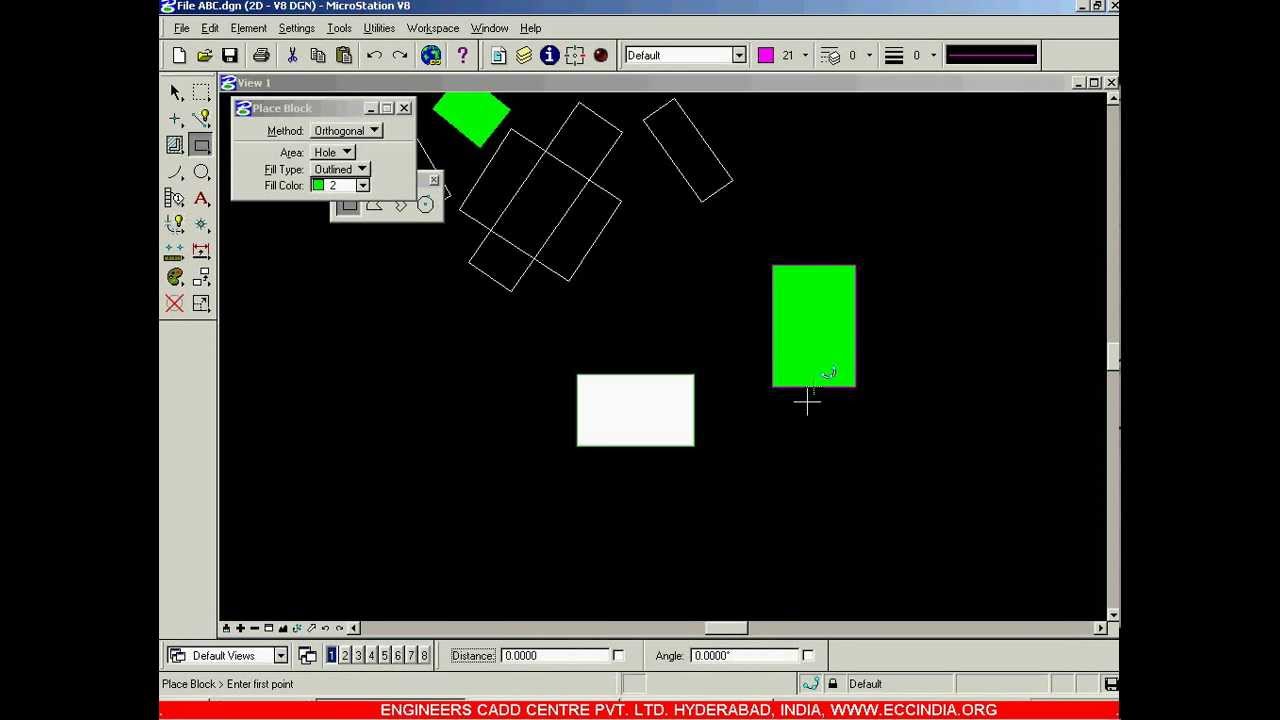Viewport: 1280px width, 720px height.
Task: Select the Place SmartLine tool
Action: coord(201,119)
